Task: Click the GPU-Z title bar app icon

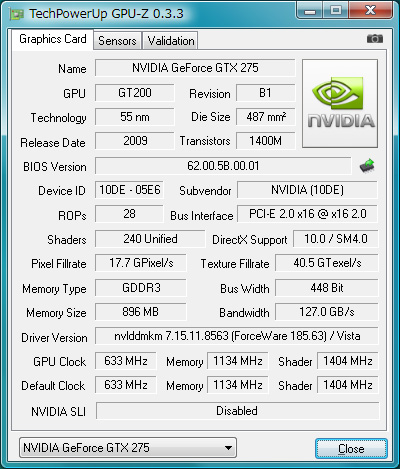Action: click(17, 15)
